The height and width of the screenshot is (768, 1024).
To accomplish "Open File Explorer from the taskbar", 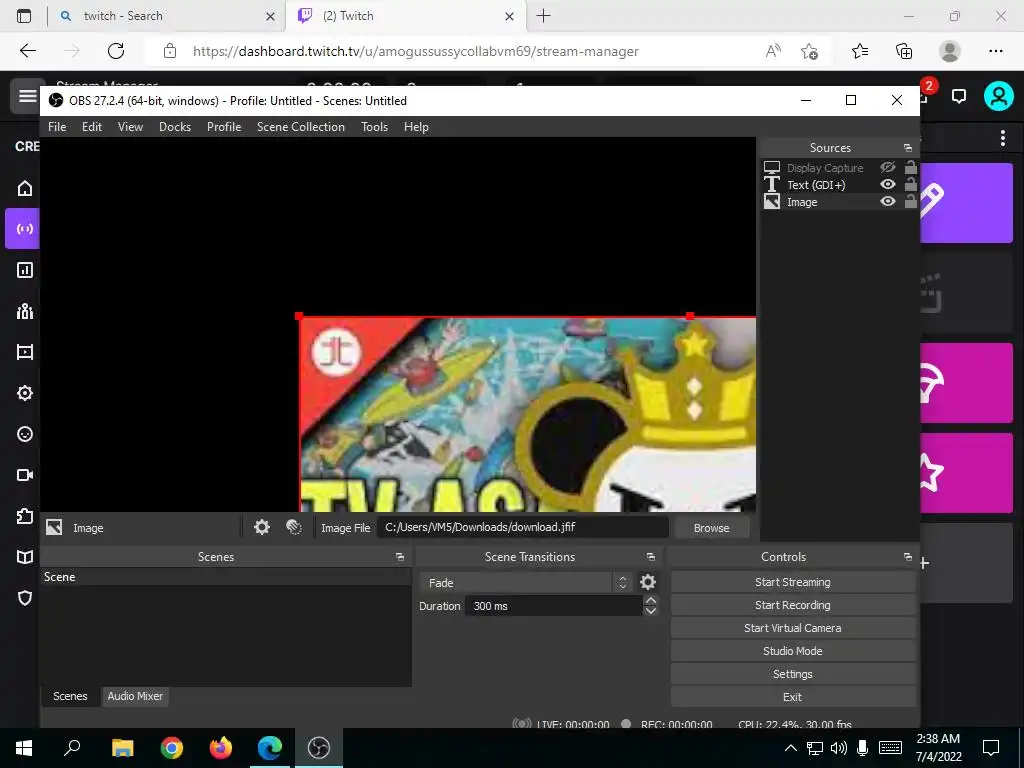I will (123, 747).
